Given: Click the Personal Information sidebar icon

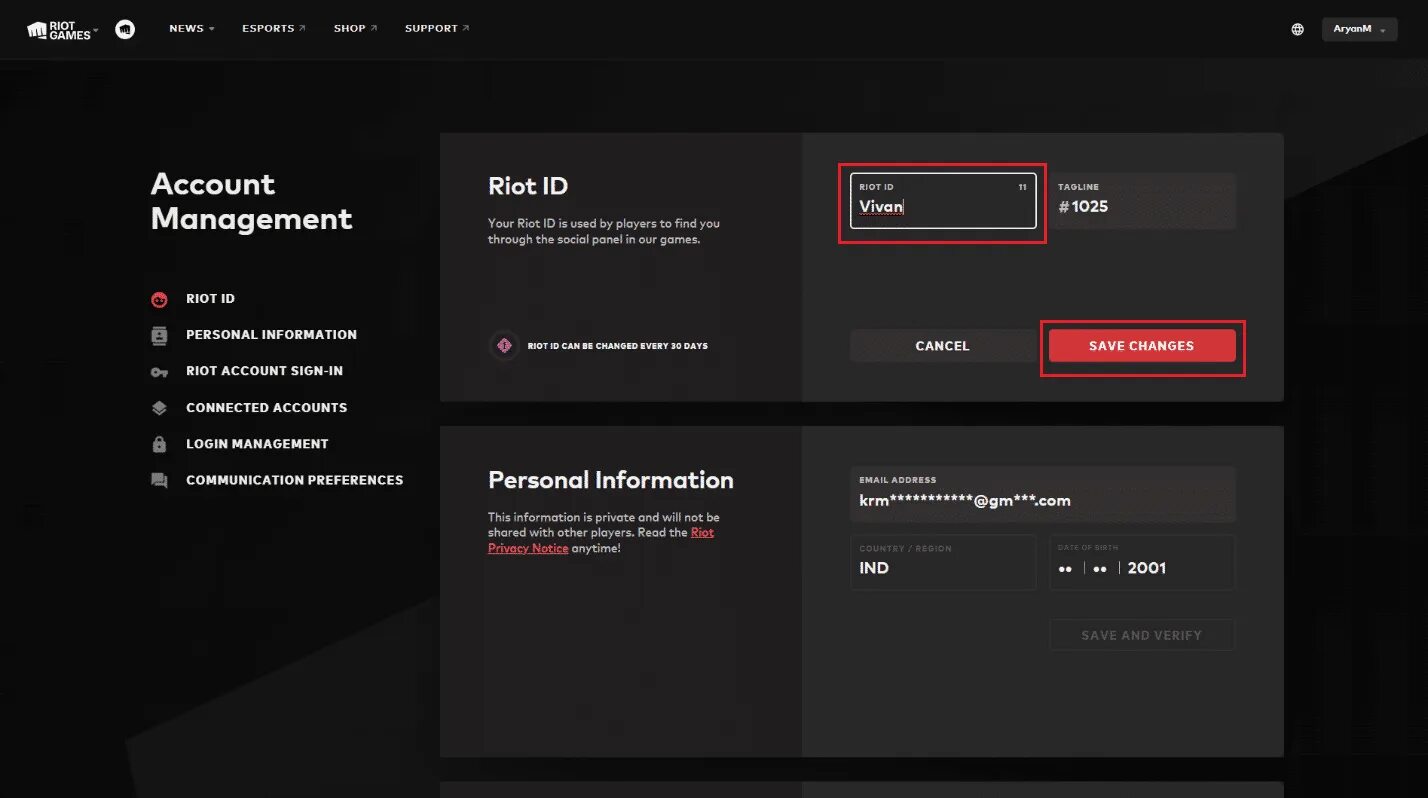Looking at the screenshot, I should pyautogui.click(x=159, y=335).
